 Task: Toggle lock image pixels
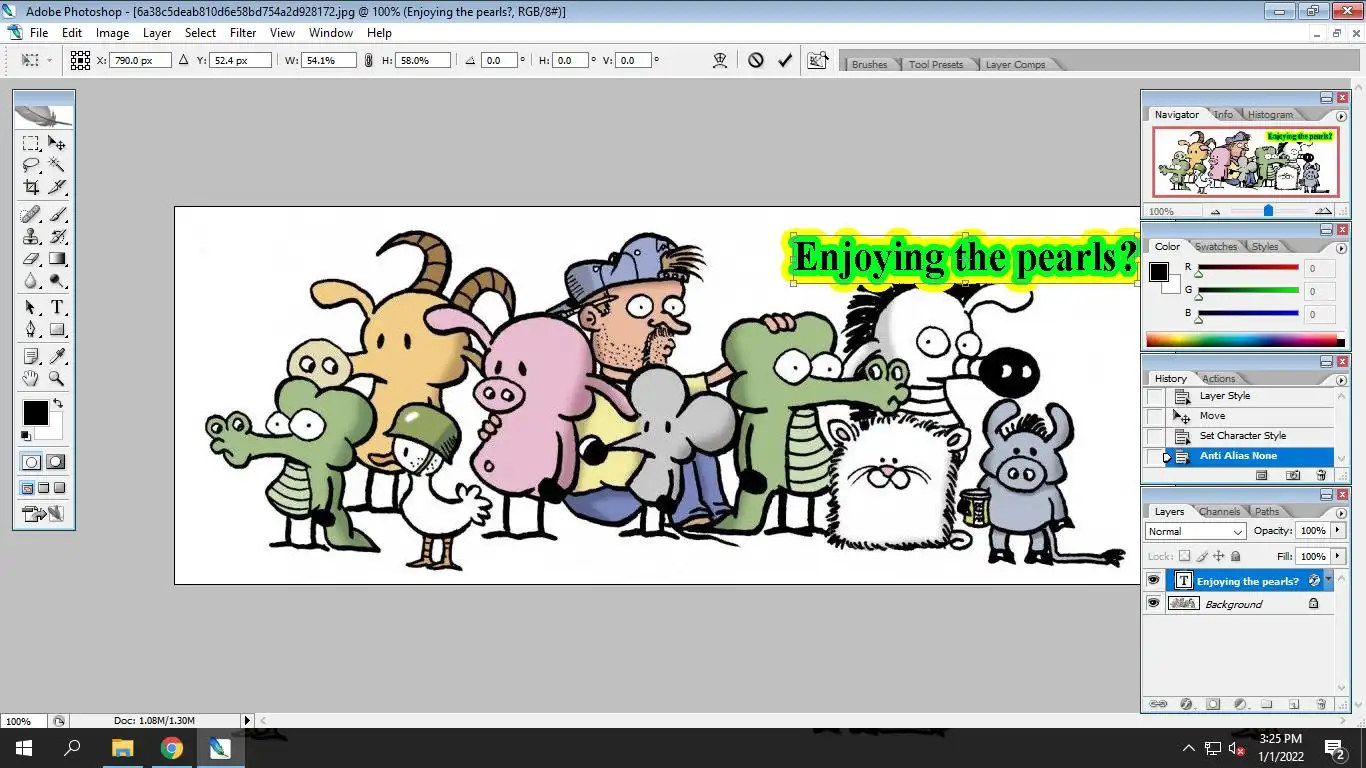point(1202,556)
